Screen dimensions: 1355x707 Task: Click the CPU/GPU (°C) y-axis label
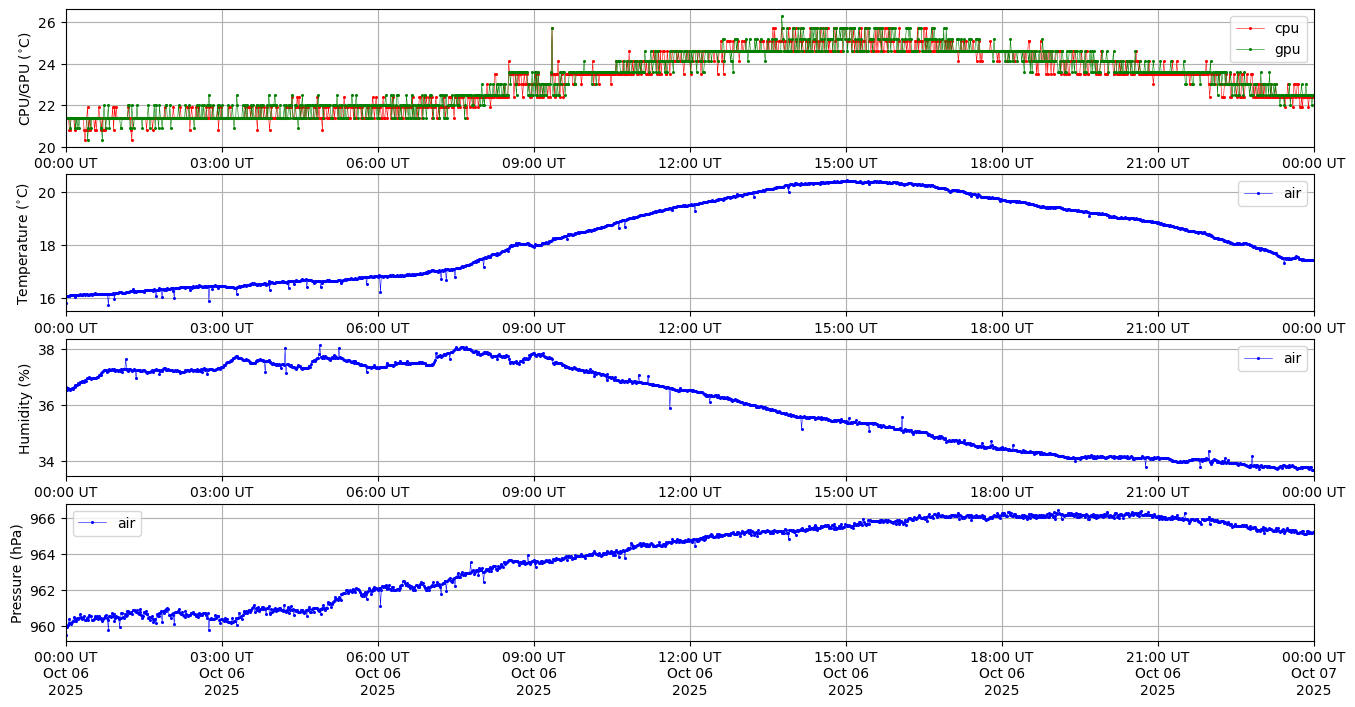tap(25, 79)
